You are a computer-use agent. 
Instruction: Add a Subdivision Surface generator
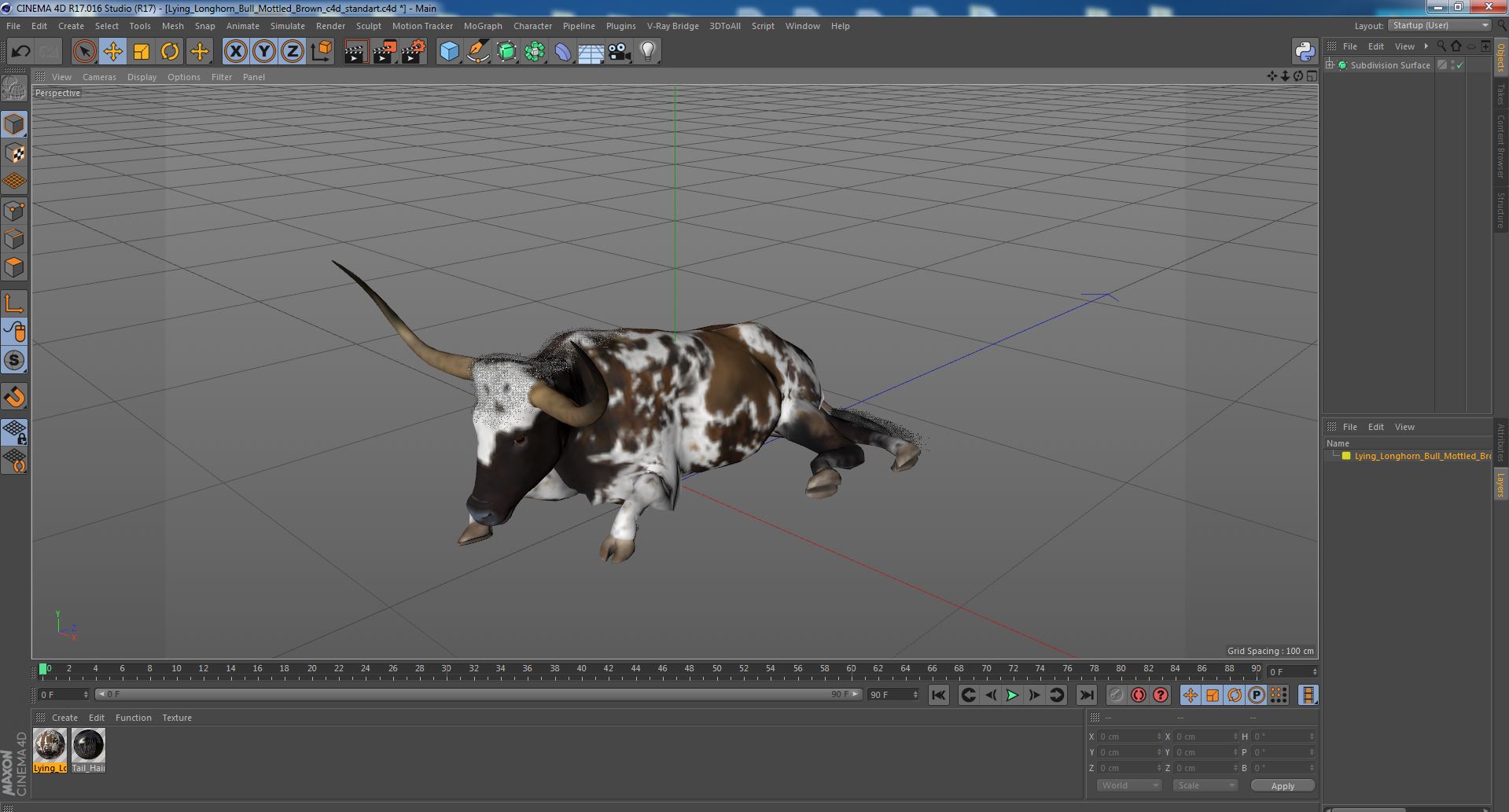pos(506,52)
